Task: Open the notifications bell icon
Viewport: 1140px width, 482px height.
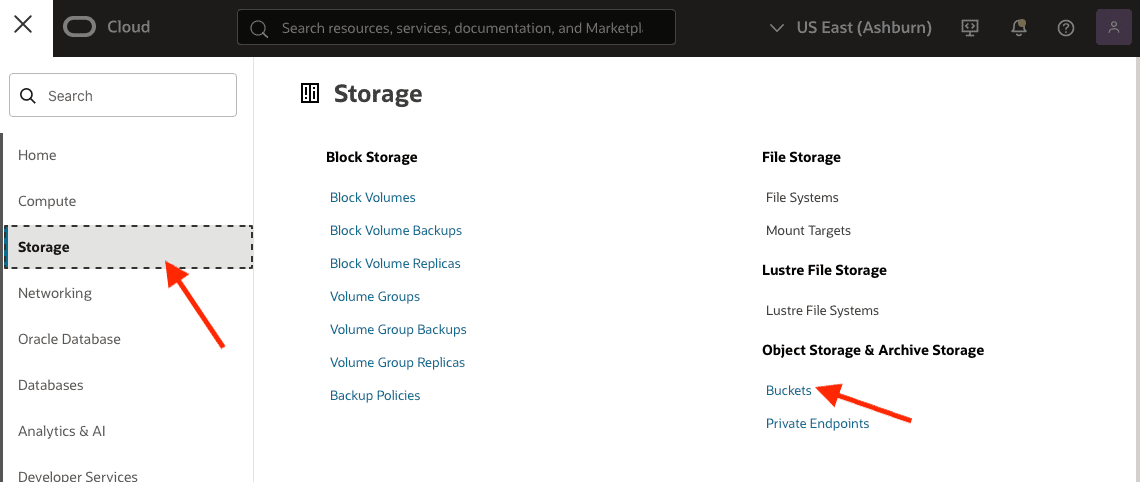Action: click(1018, 27)
